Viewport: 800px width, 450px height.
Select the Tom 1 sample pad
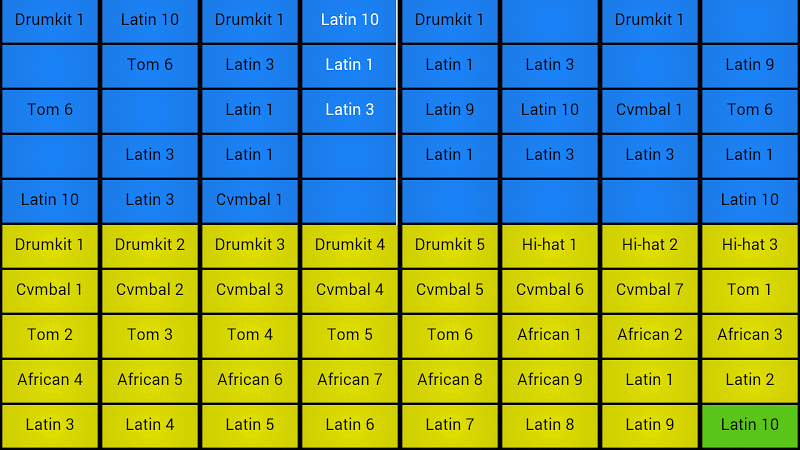click(x=750, y=290)
